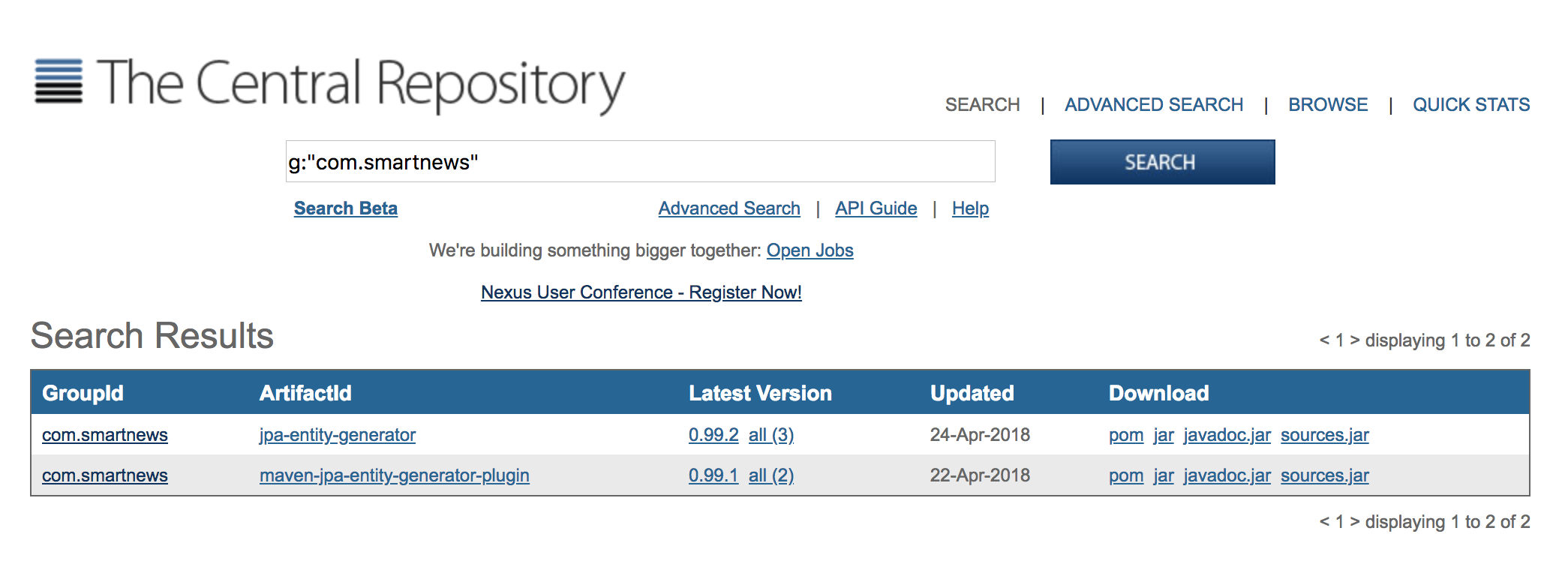Go to the Quick Stats page
1568x588 pixels.
(x=1470, y=105)
